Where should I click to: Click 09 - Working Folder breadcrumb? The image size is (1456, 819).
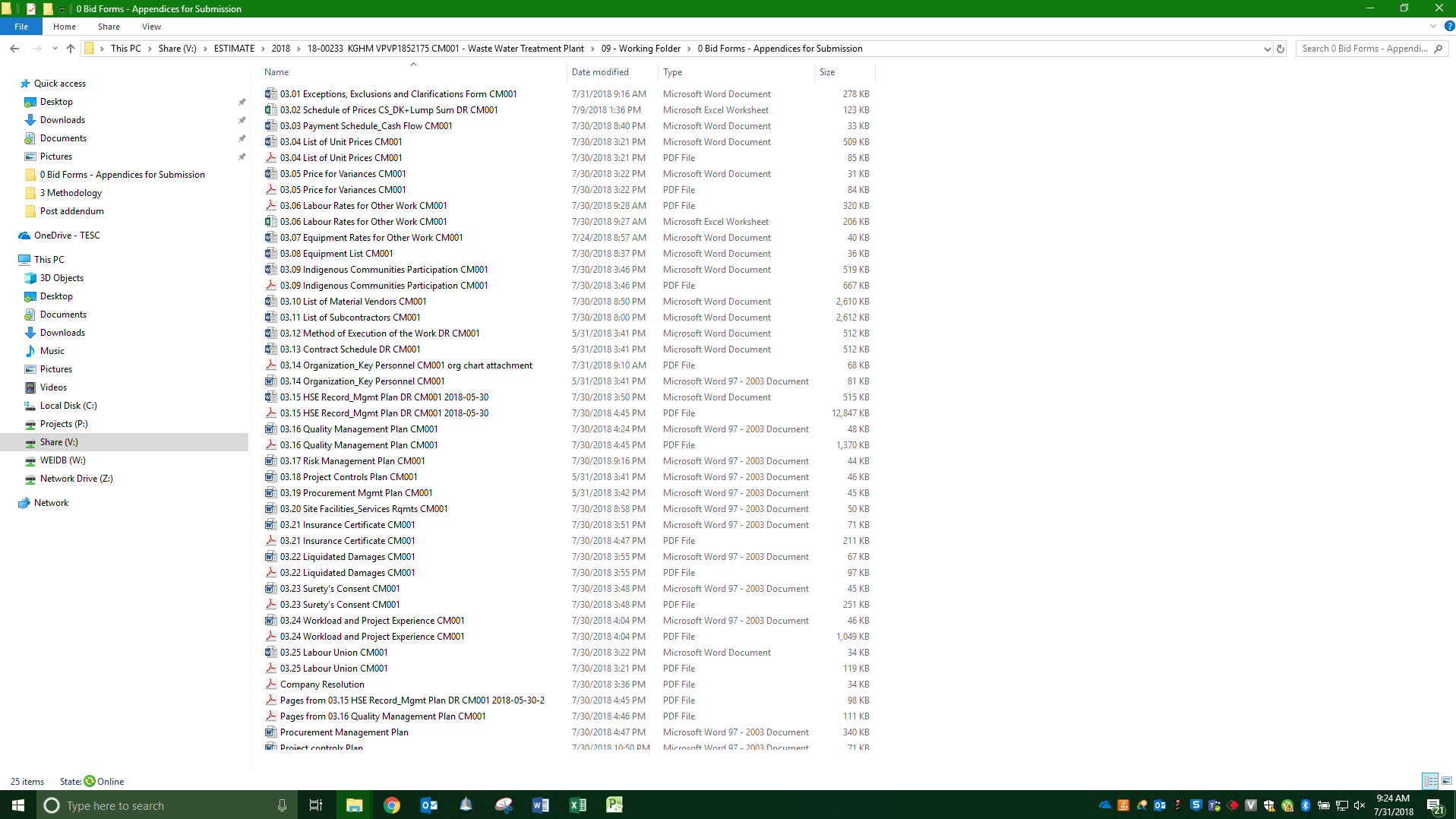point(641,49)
